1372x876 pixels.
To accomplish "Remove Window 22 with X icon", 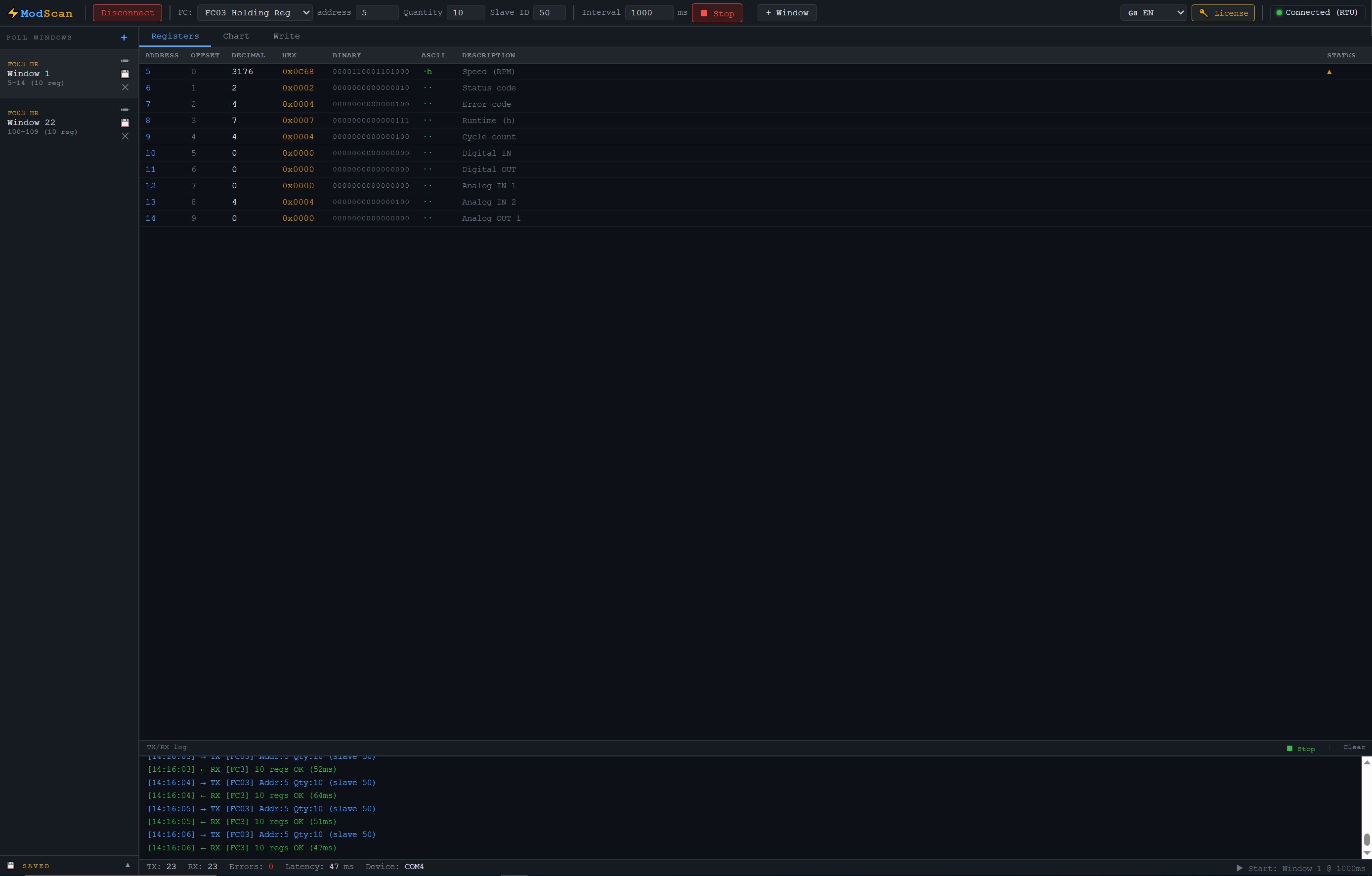I will pos(125,136).
